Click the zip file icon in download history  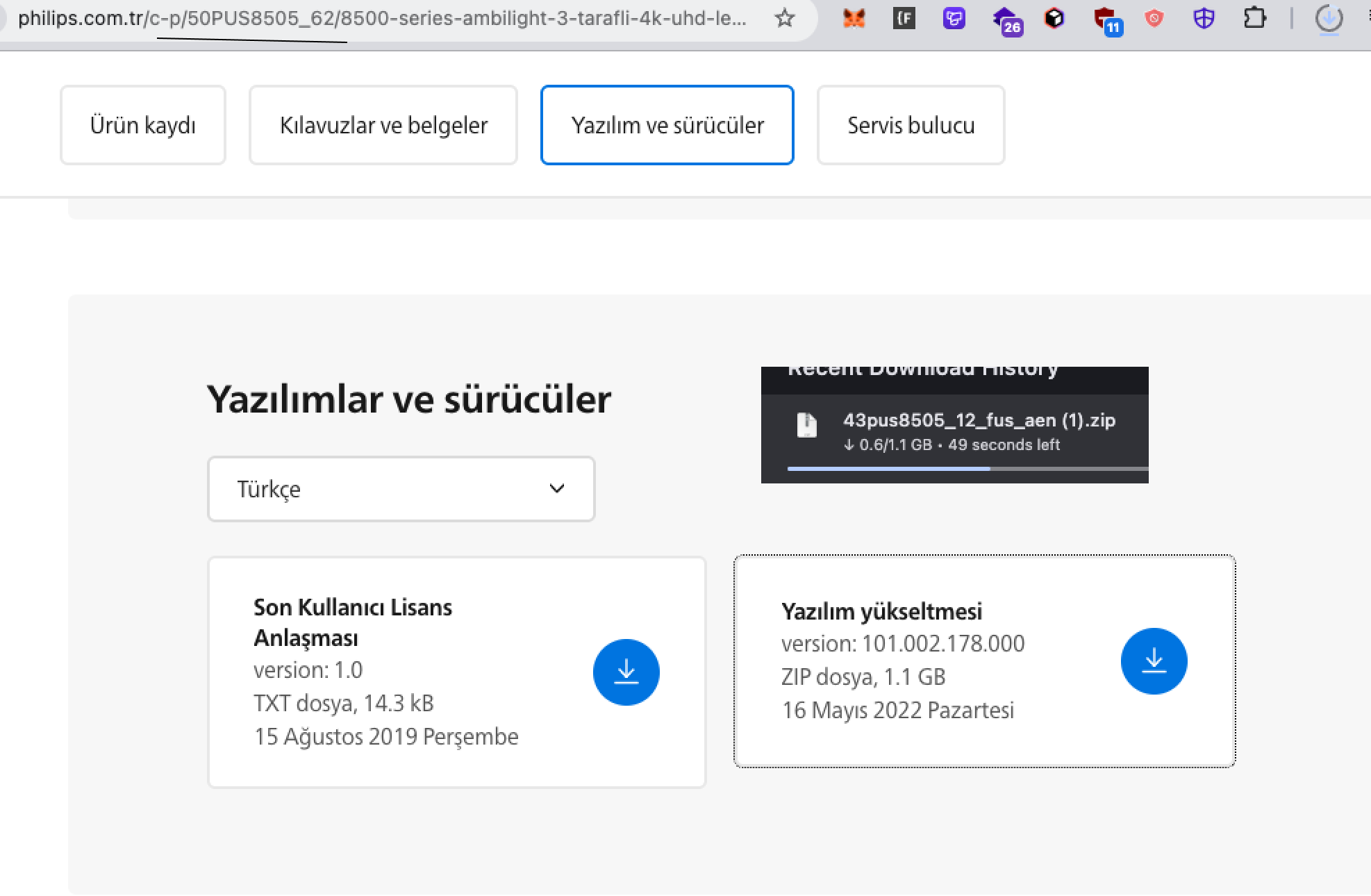pos(806,425)
